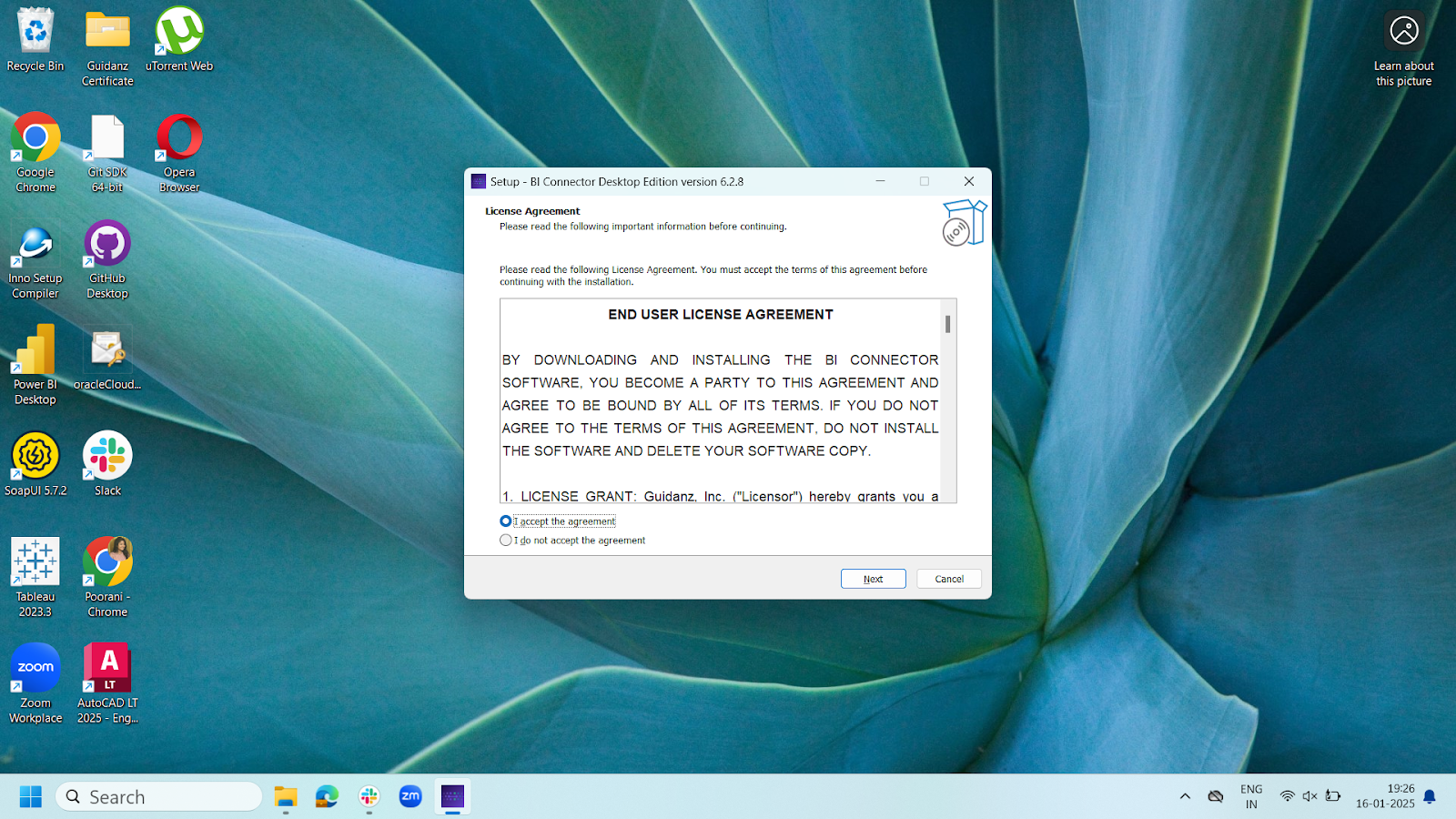
Task: Open the Recycle Bin desktop icon
Action: [35, 40]
